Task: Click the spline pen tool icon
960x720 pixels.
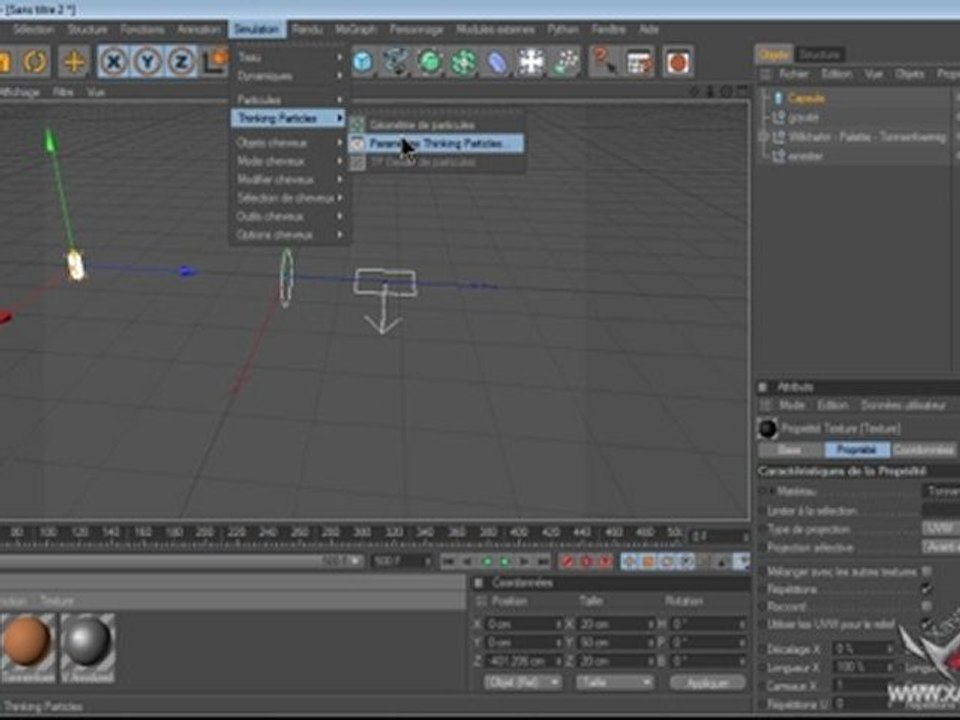Action: tap(396, 62)
